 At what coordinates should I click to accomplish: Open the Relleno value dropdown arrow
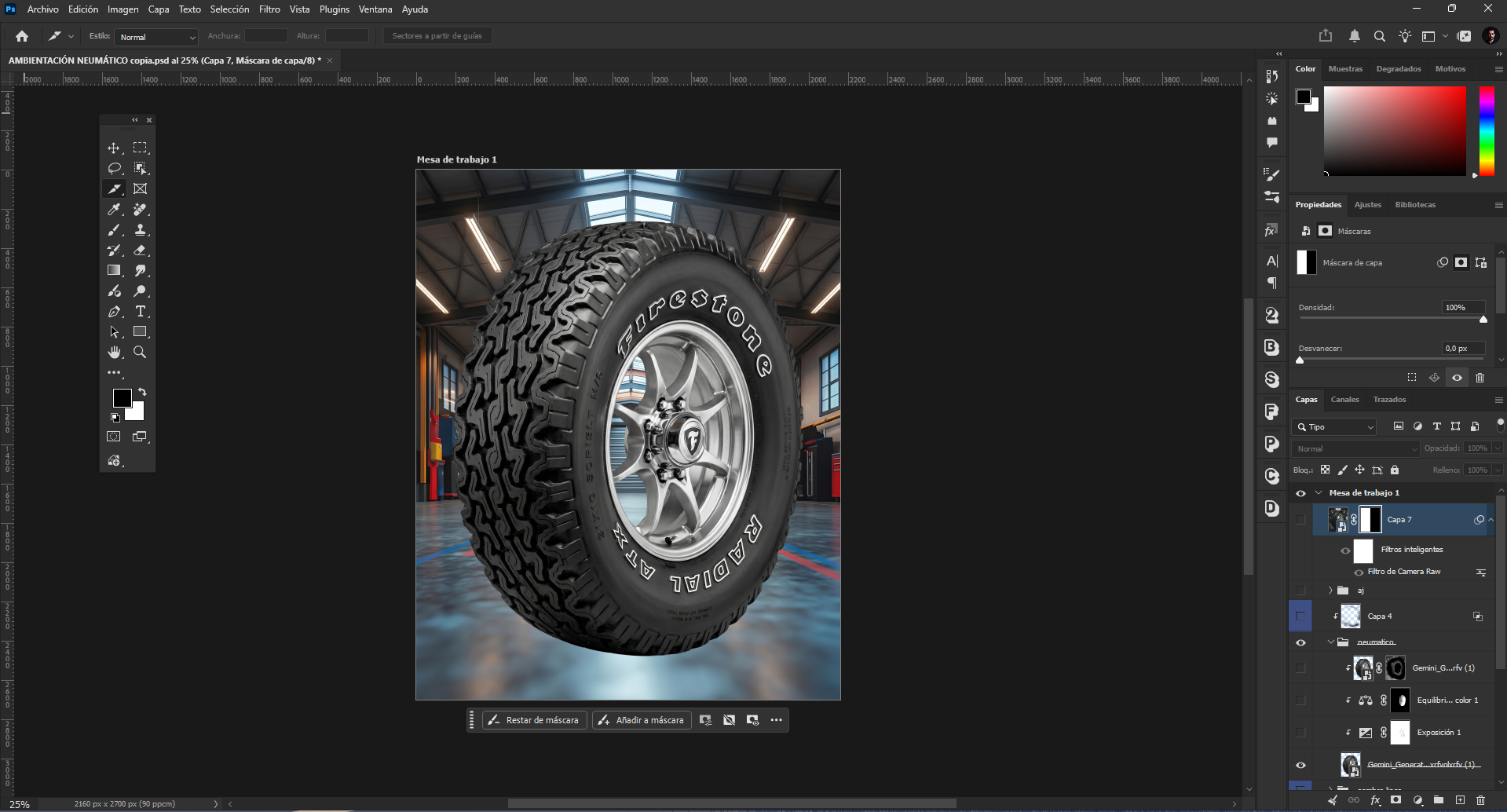pos(1498,470)
